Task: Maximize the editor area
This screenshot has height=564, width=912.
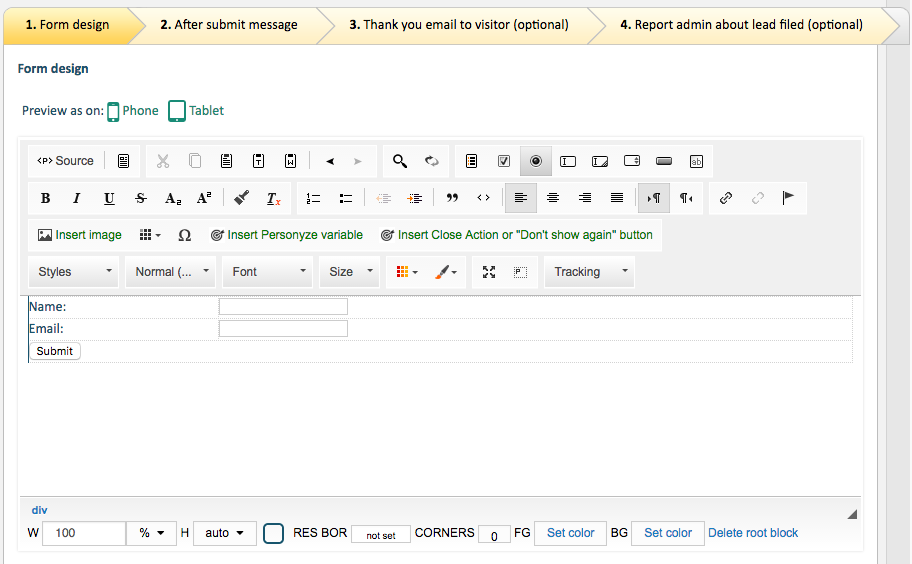Action: pyautogui.click(x=489, y=272)
